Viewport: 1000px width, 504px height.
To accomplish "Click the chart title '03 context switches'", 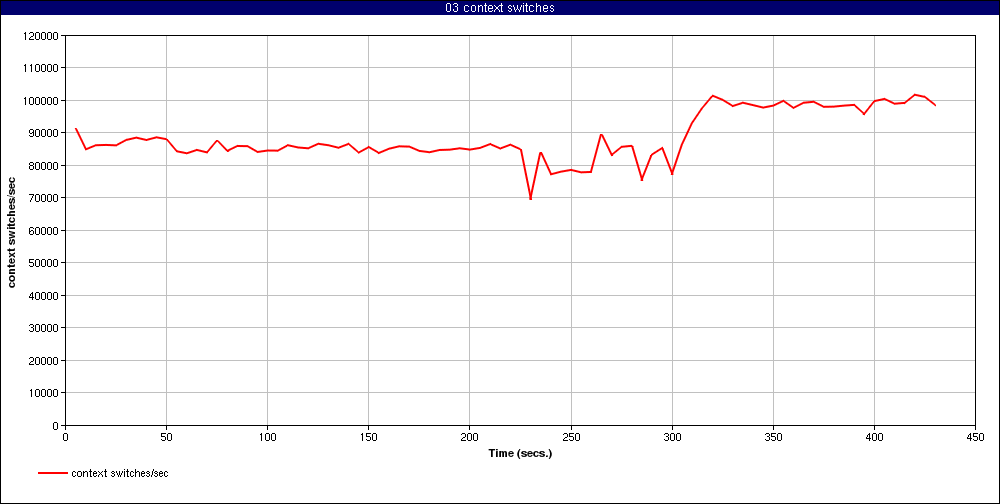I will 500,8.
